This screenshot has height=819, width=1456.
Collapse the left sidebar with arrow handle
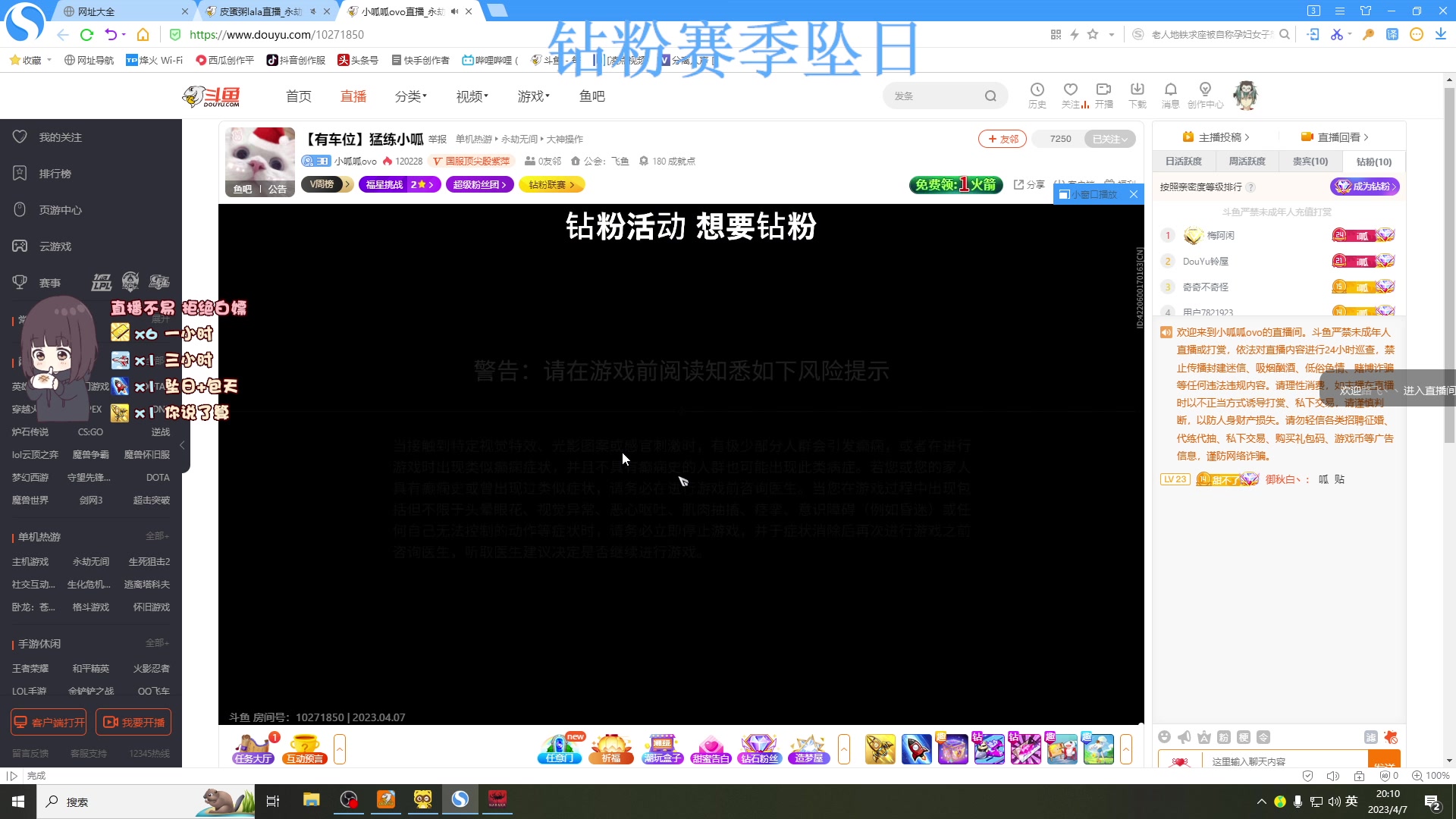pos(182,445)
